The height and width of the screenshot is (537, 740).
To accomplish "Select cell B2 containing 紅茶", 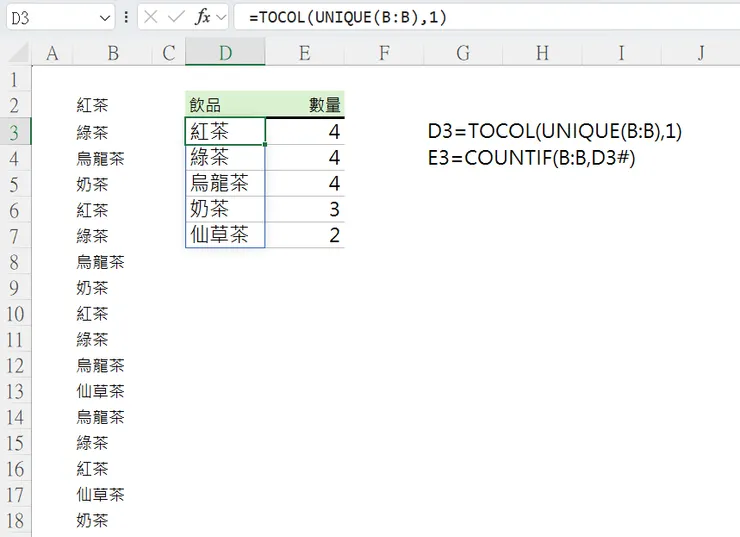I will coord(112,105).
